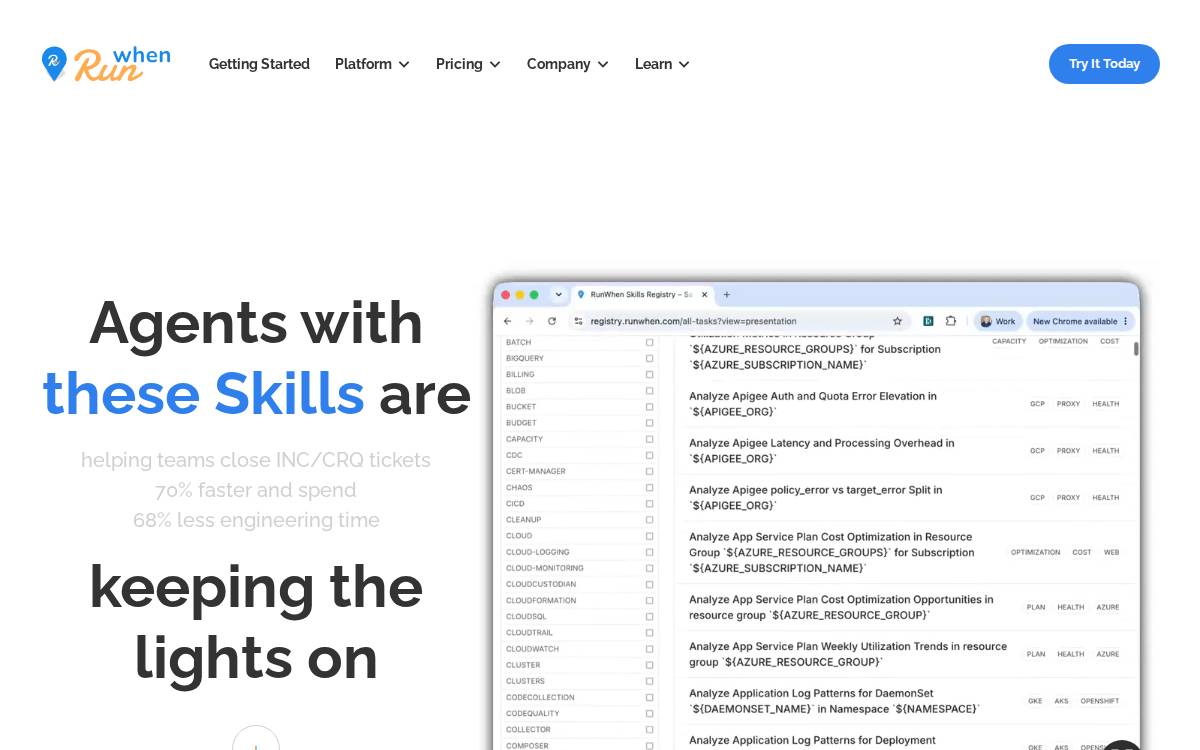Open the tab search dropdown arrow

pos(558,295)
